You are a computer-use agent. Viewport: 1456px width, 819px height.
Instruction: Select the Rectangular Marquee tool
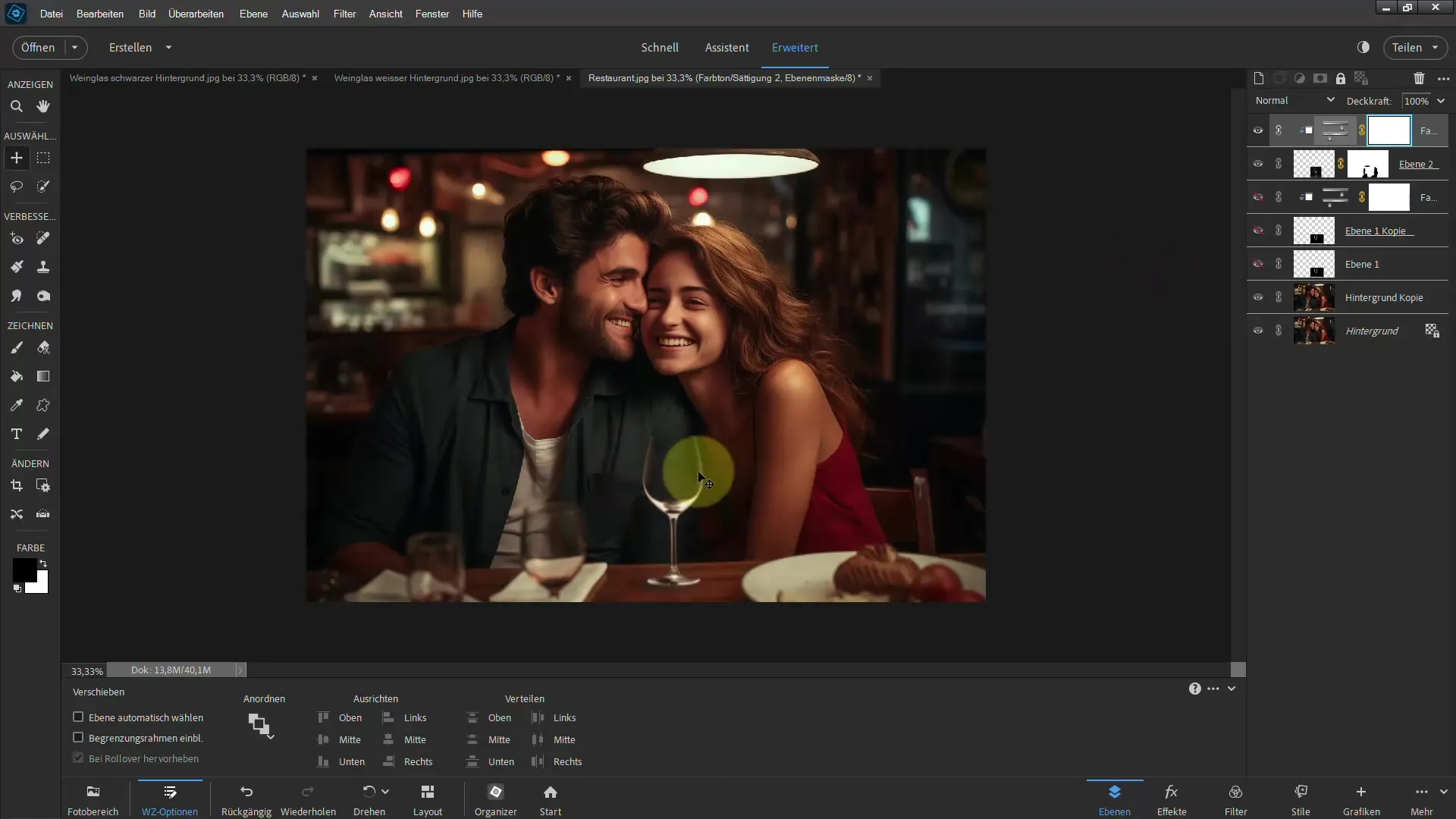pos(43,158)
